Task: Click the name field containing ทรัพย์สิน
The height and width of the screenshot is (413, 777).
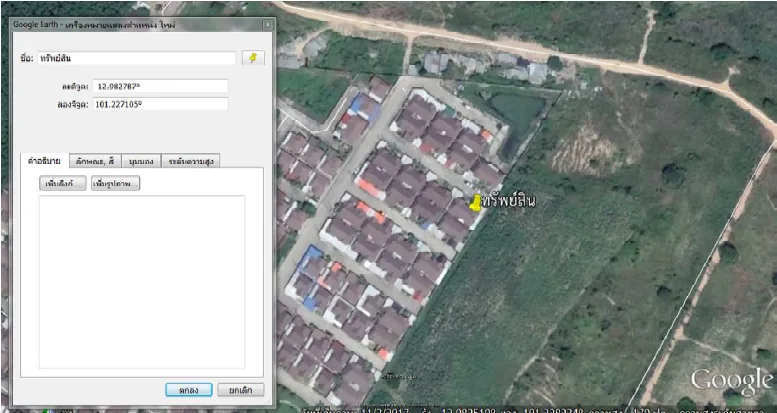Action: click(136, 58)
